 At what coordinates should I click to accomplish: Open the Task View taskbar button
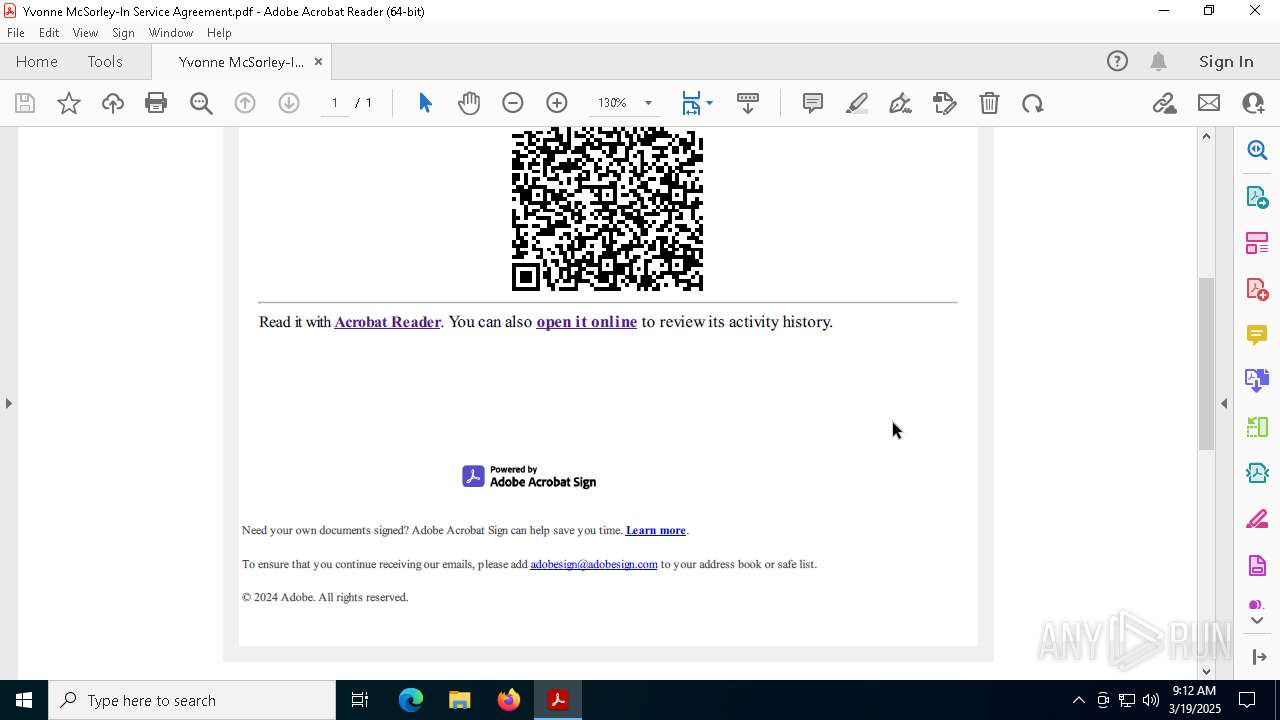[x=360, y=700]
